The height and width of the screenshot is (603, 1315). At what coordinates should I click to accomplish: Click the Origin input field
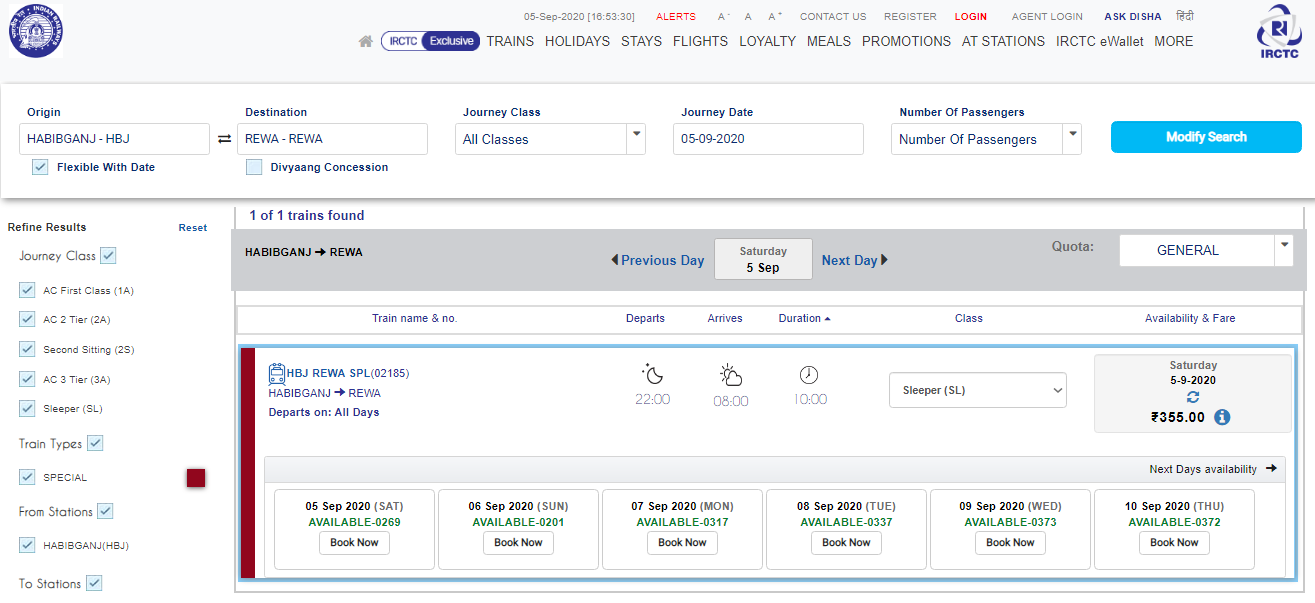(x=114, y=139)
